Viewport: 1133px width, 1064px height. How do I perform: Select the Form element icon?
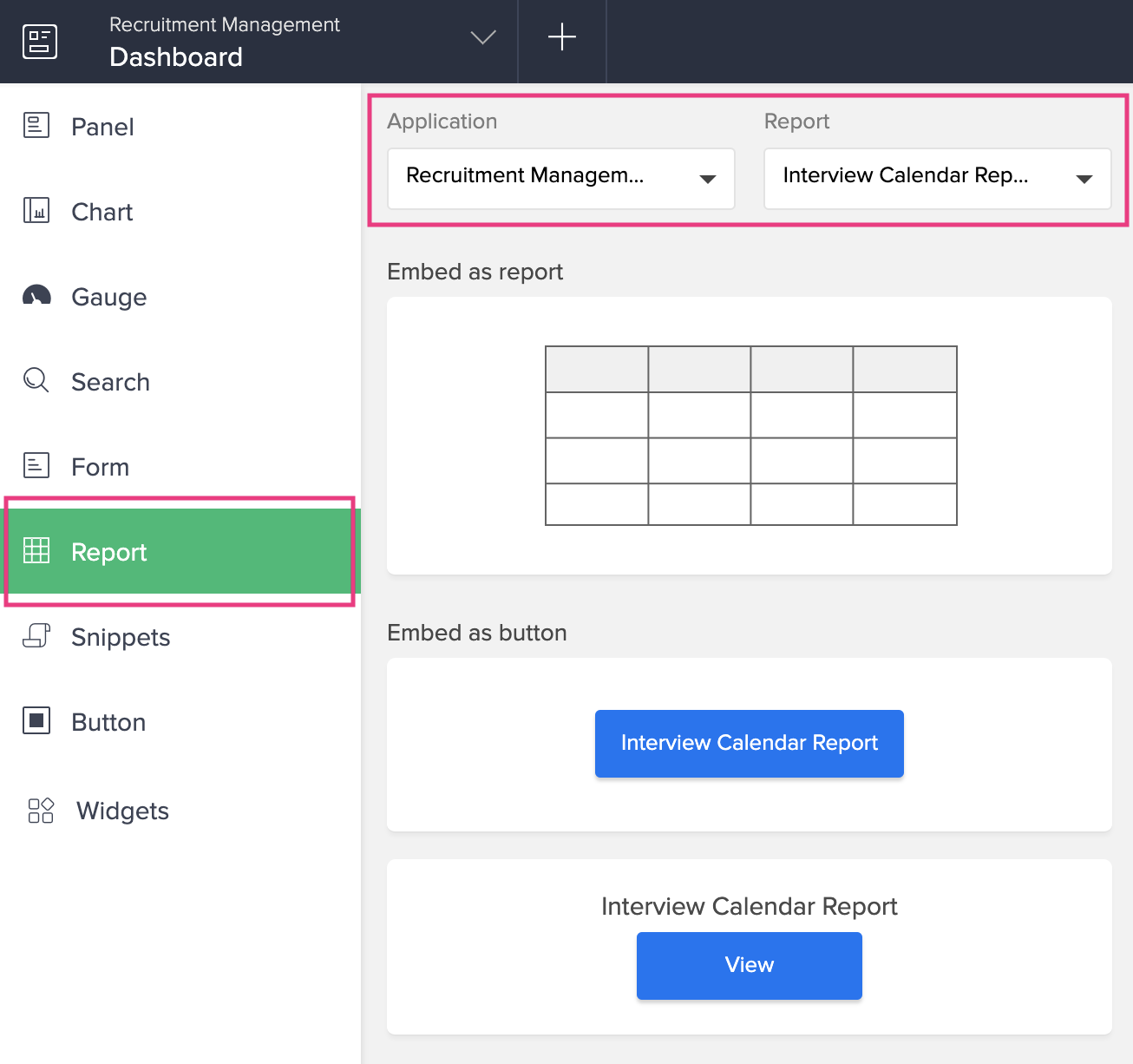(36, 466)
